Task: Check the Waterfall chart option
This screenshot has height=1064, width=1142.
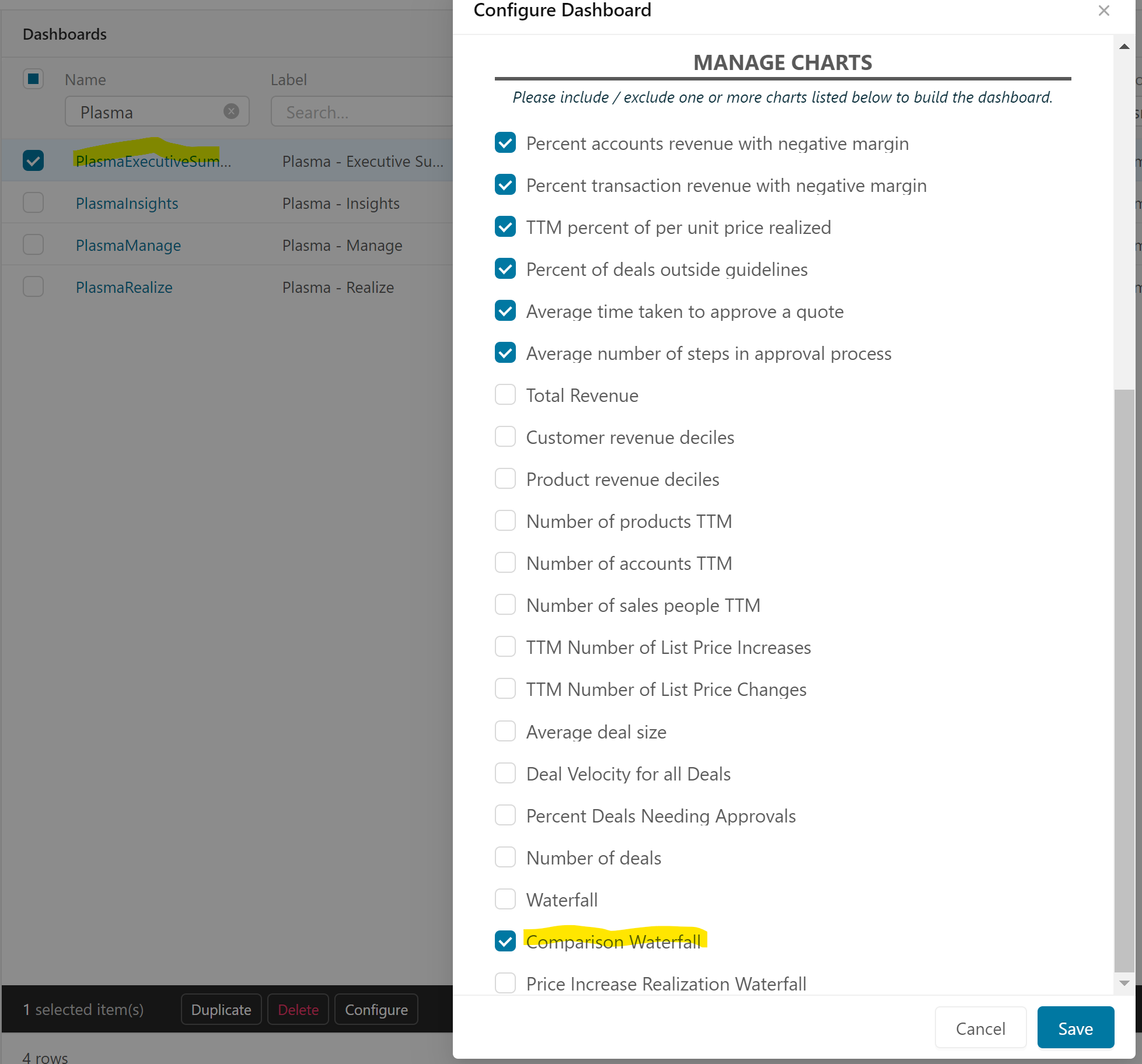Action: tap(505, 899)
